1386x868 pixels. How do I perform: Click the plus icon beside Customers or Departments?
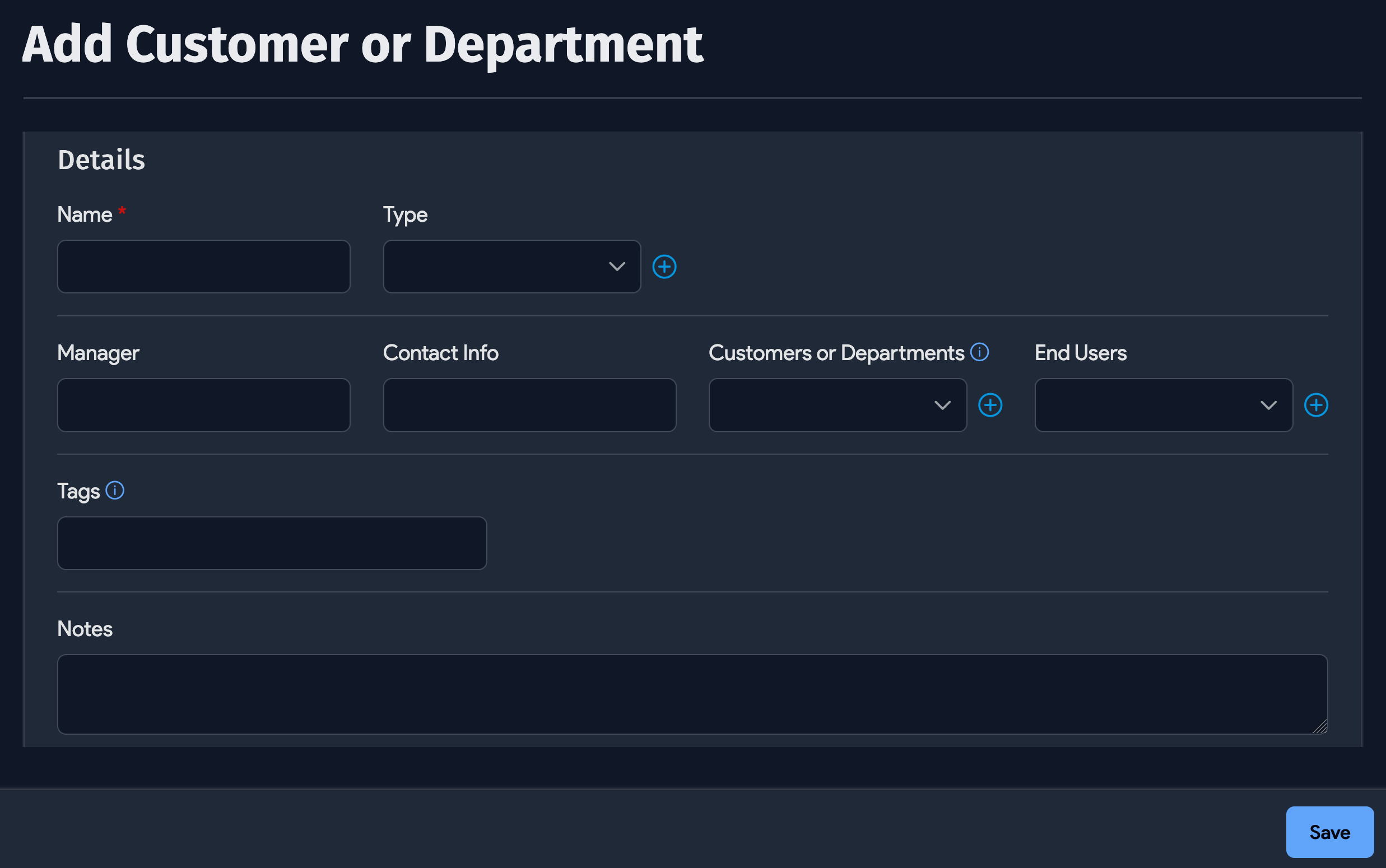click(990, 405)
